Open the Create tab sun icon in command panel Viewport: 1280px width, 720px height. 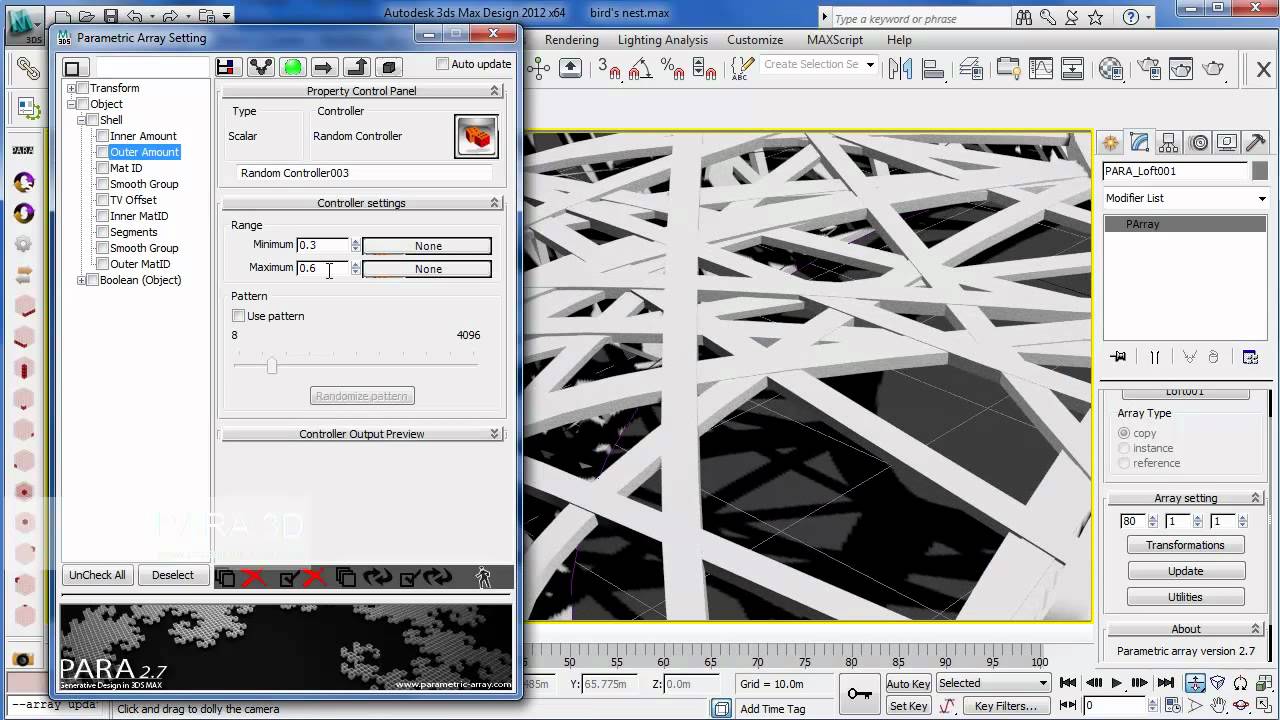point(1111,142)
